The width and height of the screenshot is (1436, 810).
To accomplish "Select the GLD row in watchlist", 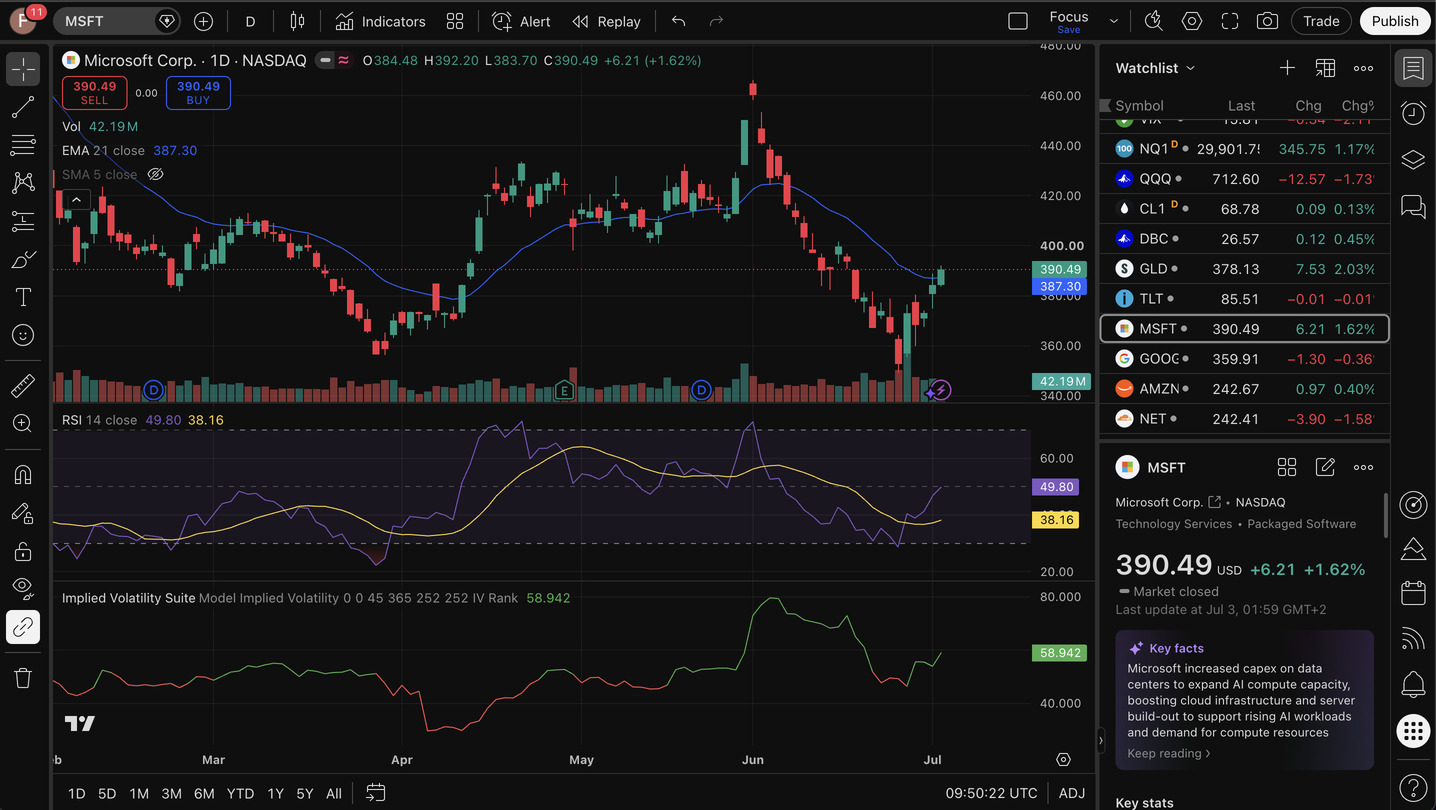I will [x=1244, y=269].
